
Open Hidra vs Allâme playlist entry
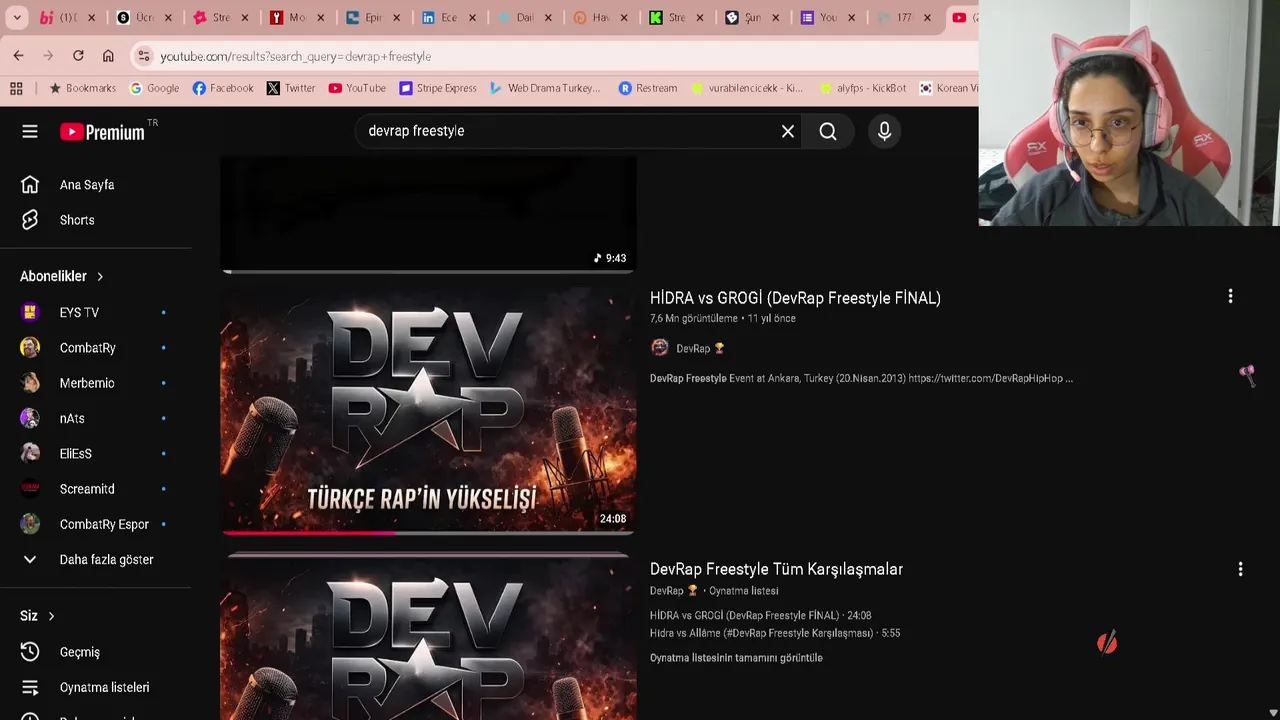tap(775, 633)
